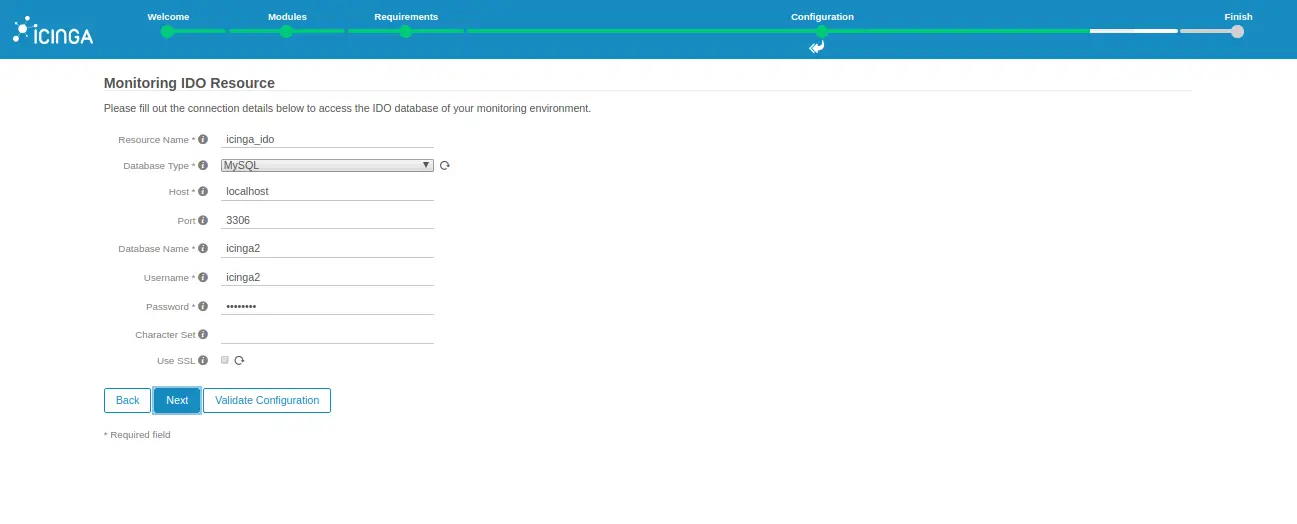1297x524 pixels.
Task: Click the Use SSL label
Action: click(176, 360)
